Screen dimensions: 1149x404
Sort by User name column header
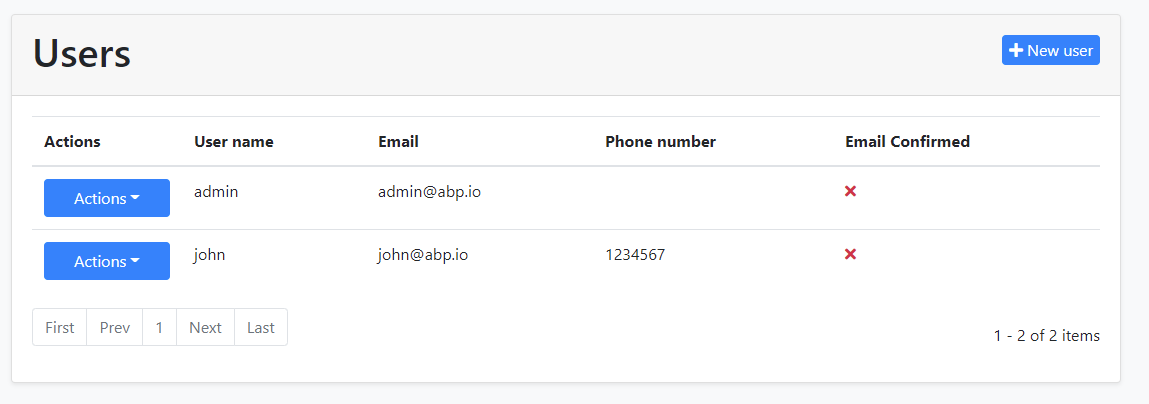pos(234,142)
